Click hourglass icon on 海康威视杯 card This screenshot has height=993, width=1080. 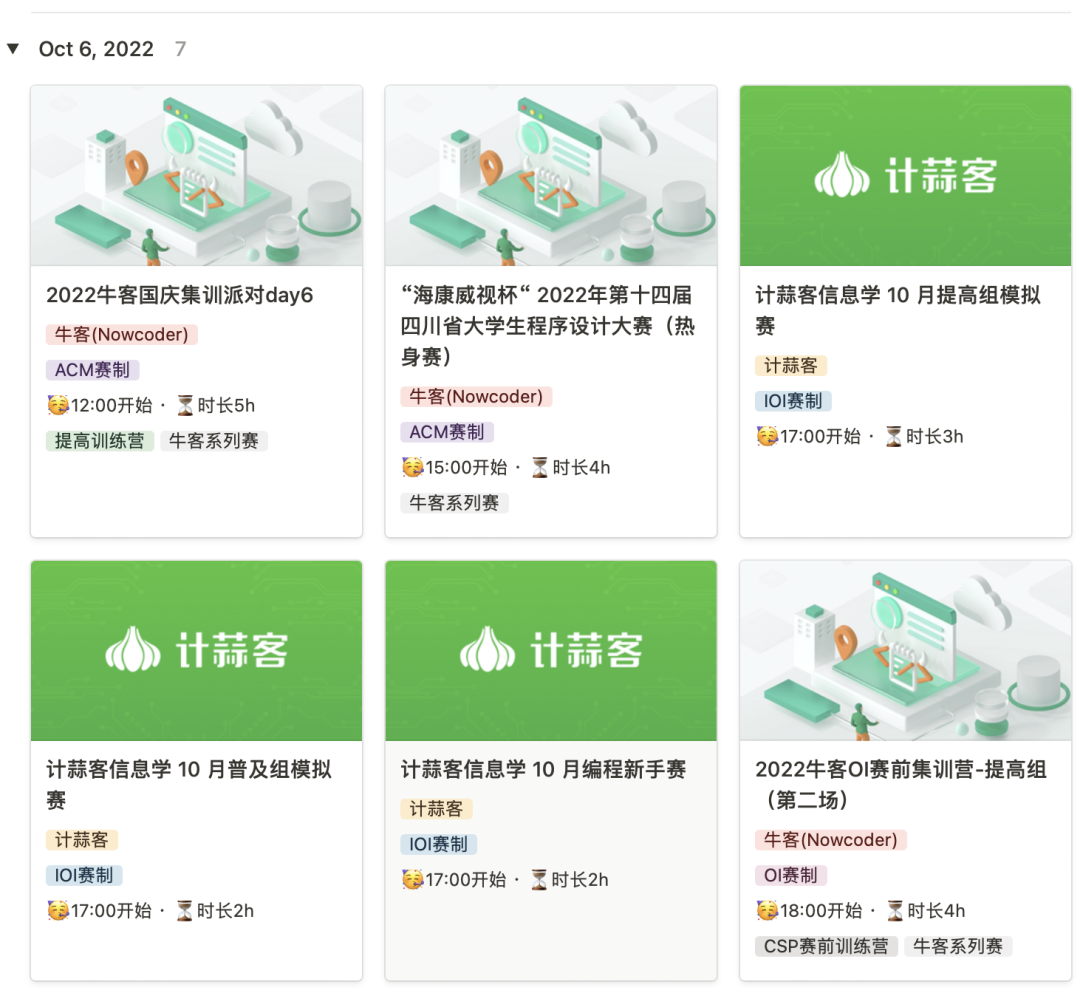(x=540, y=468)
